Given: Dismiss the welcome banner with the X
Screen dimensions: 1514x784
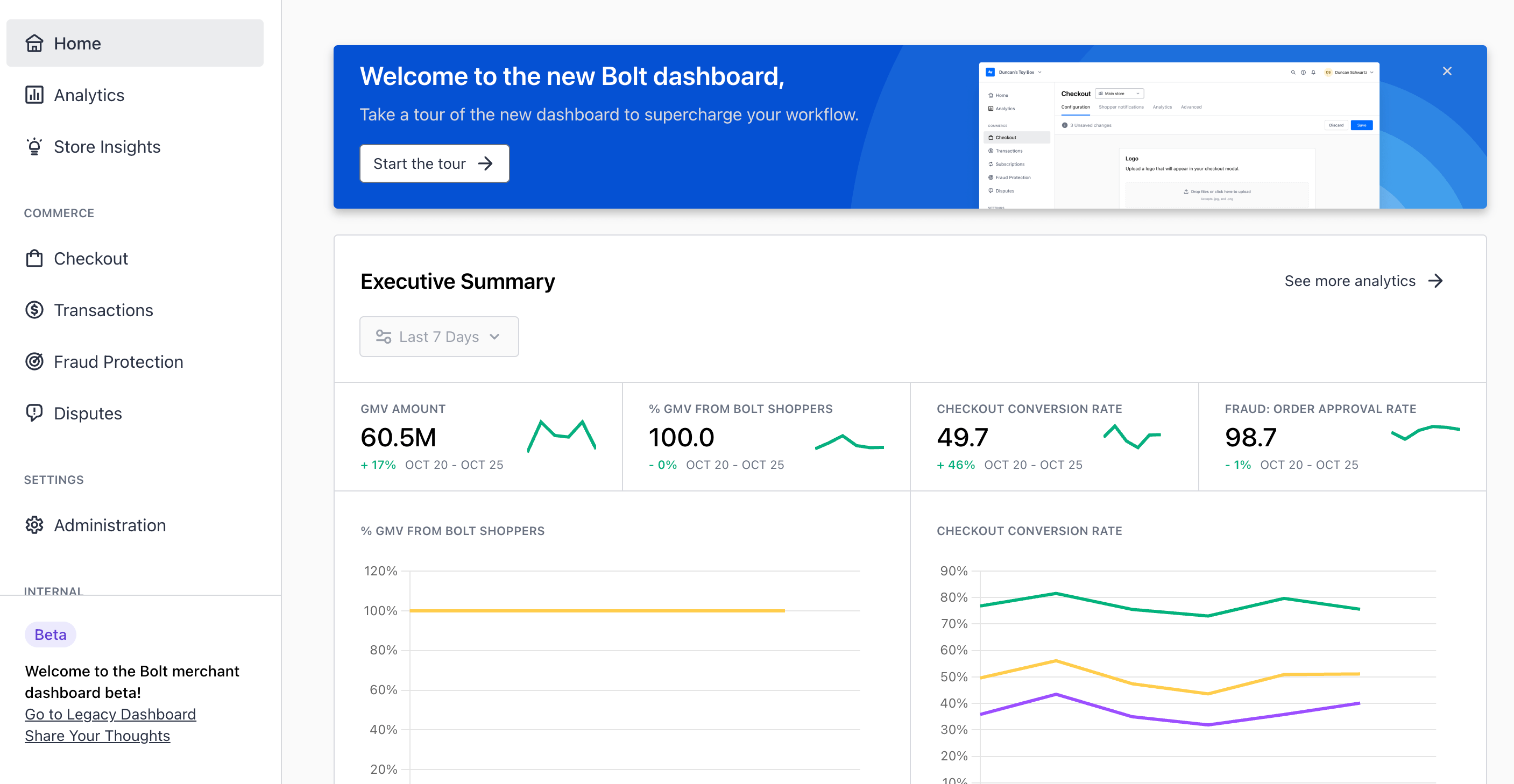Looking at the screenshot, I should click(x=1448, y=70).
